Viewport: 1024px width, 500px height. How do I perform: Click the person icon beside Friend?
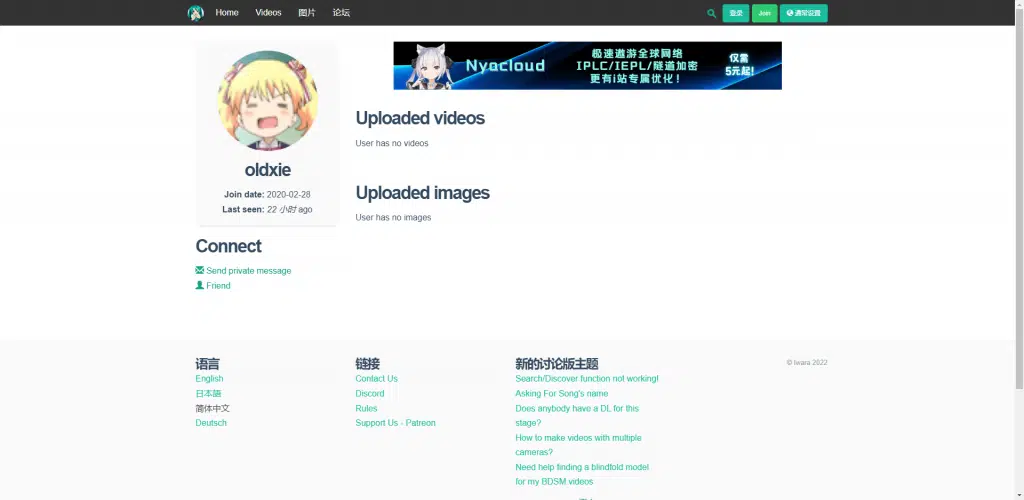[x=200, y=285]
